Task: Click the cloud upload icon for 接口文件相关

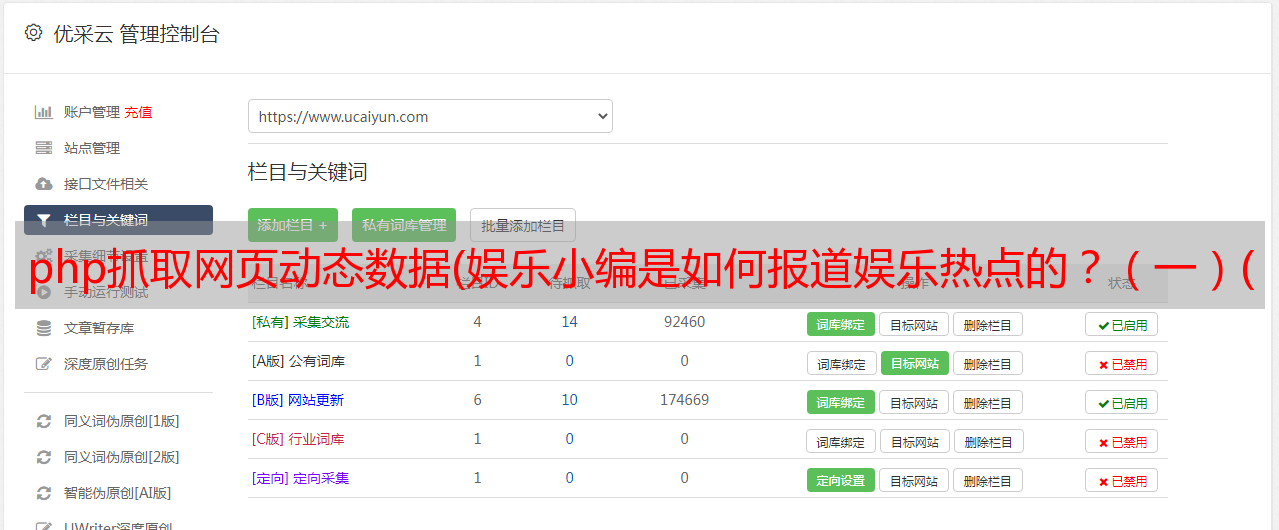Action: [x=43, y=184]
